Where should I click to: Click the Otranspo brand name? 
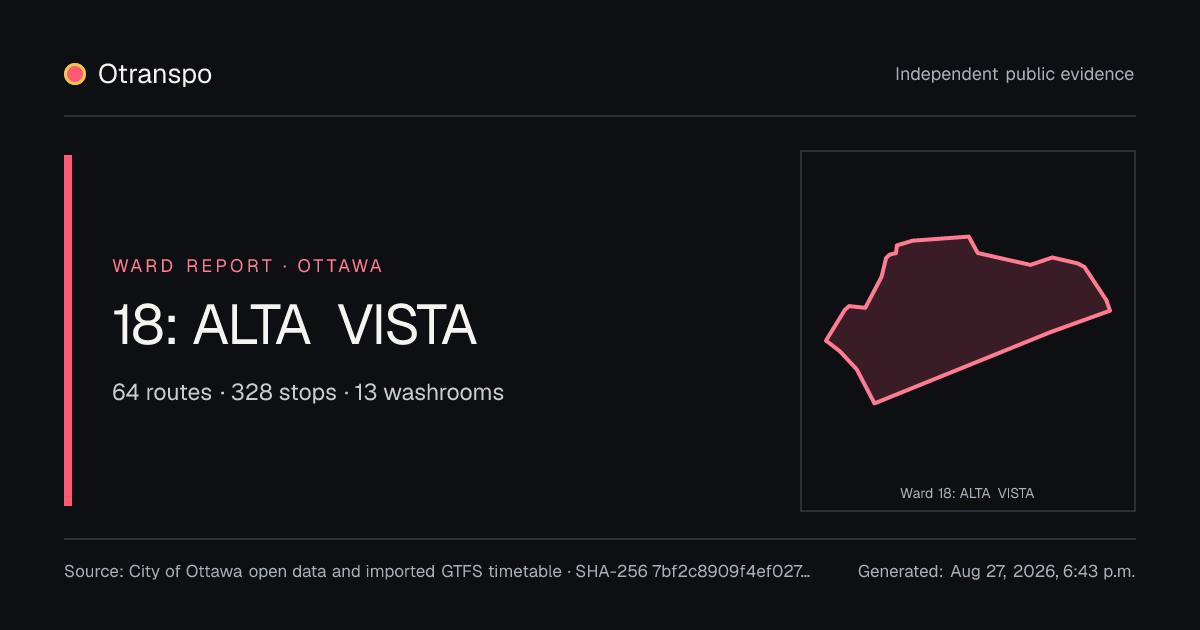(x=155, y=74)
